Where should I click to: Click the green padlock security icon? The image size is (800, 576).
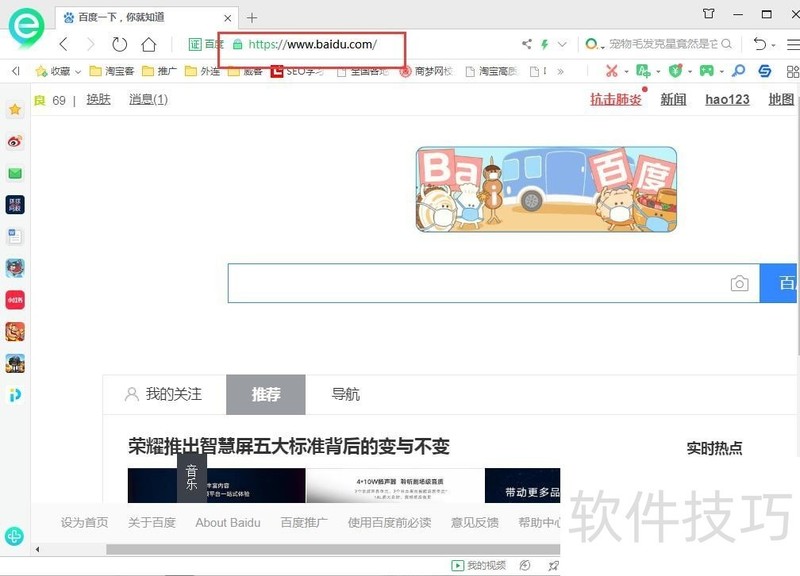click(x=237, y=44)
